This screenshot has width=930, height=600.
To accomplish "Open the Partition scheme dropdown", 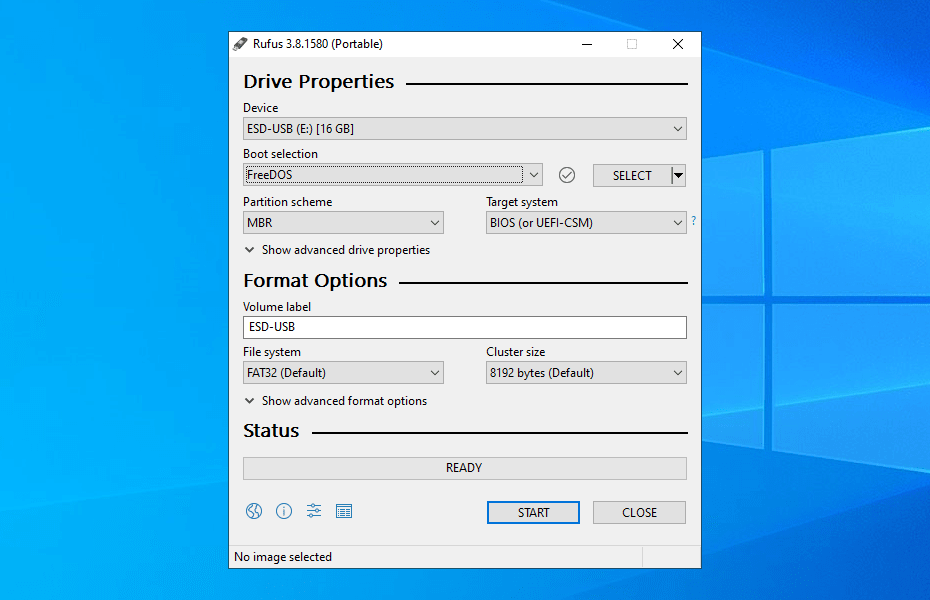I will click(x=343, y=223).
